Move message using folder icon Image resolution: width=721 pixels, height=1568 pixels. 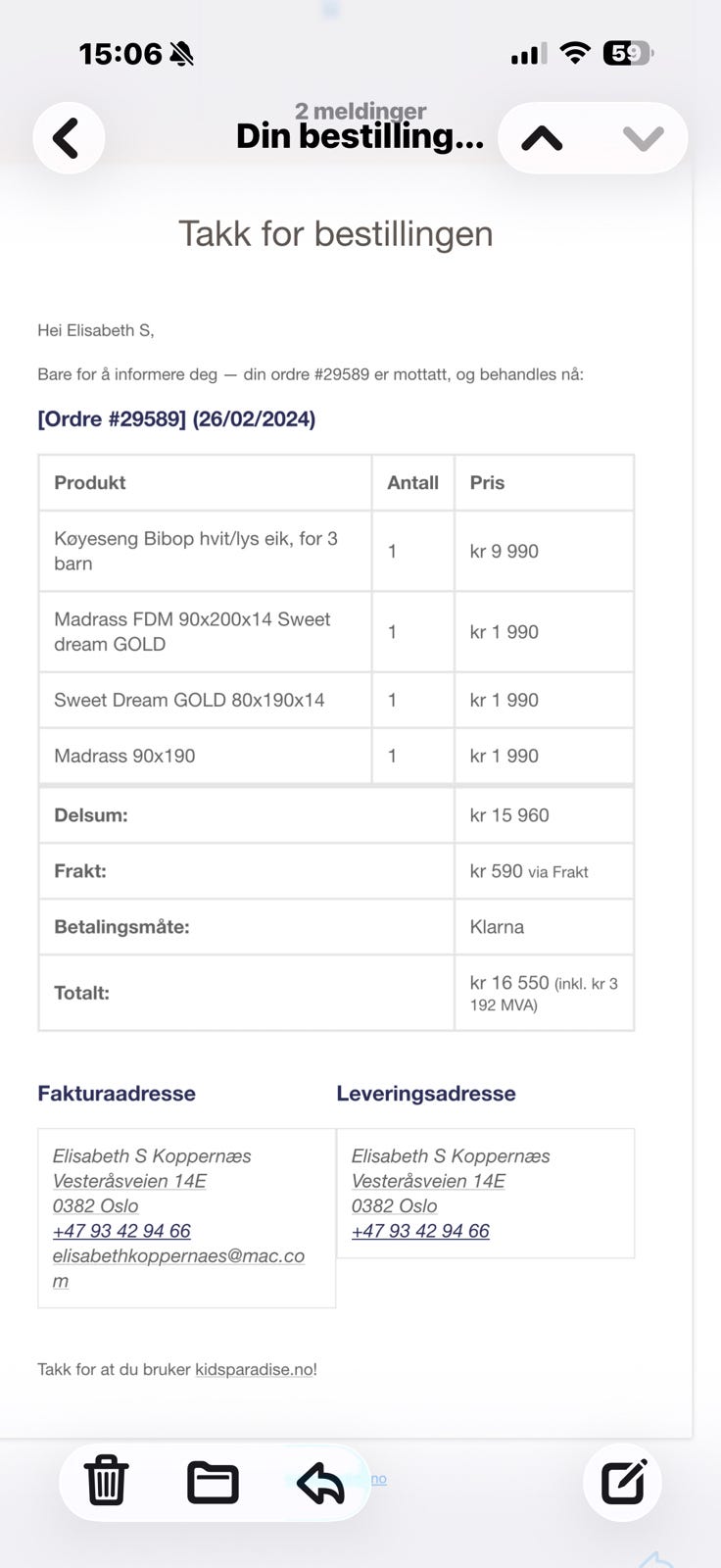click(x=213, y=1482)
